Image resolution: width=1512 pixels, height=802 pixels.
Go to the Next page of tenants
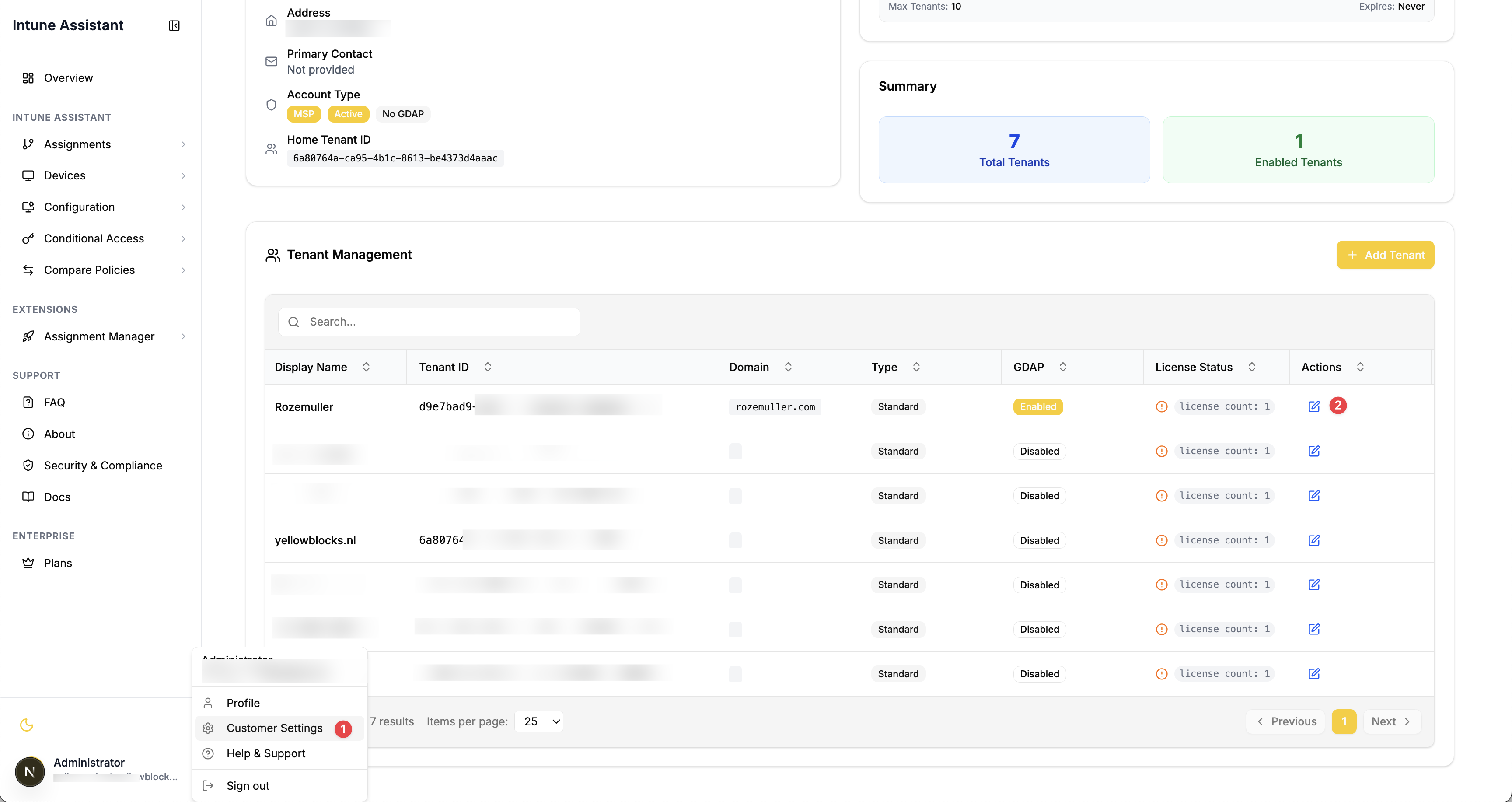tap(1390, 721)
